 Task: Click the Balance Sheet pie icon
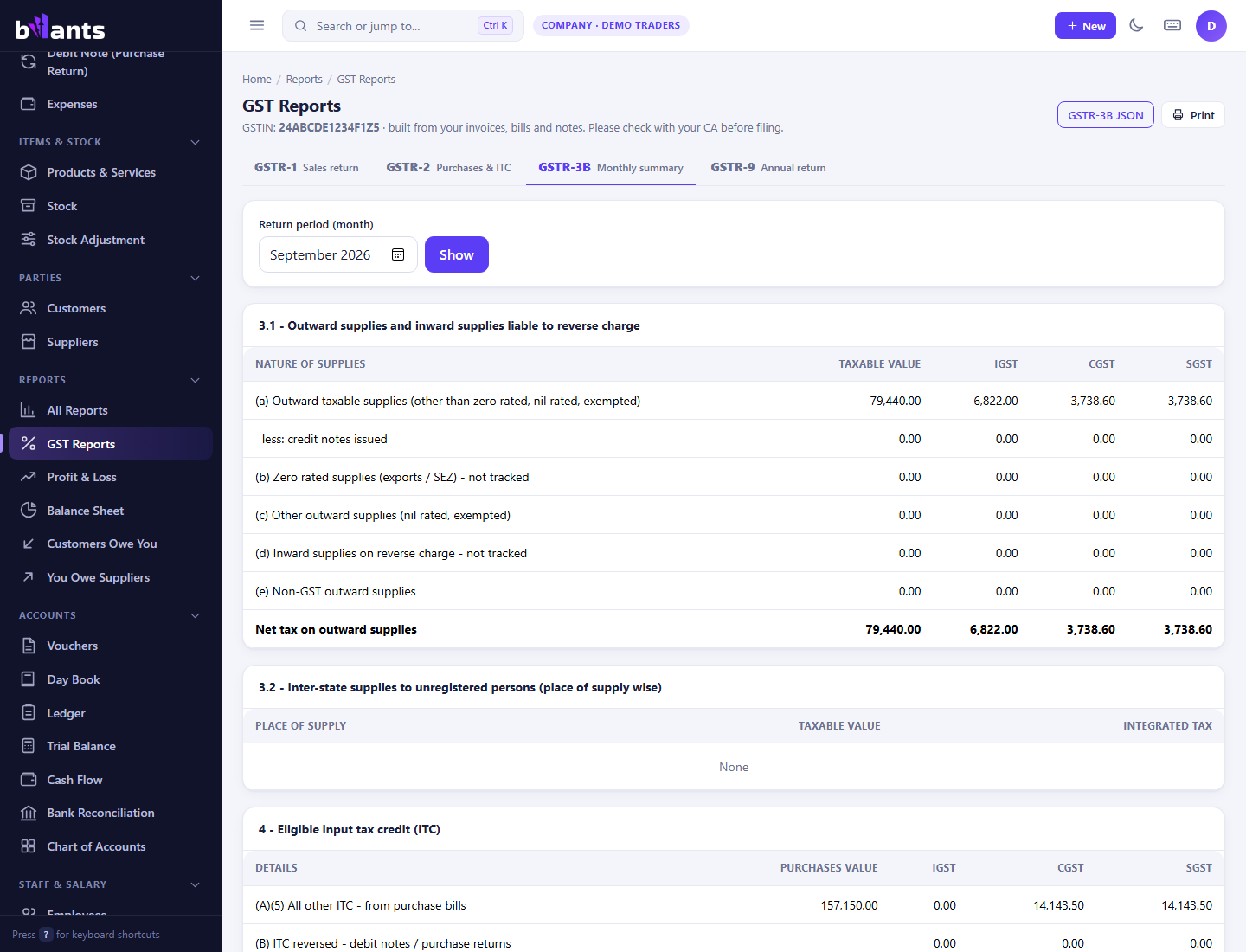click(x=29, y=511)
